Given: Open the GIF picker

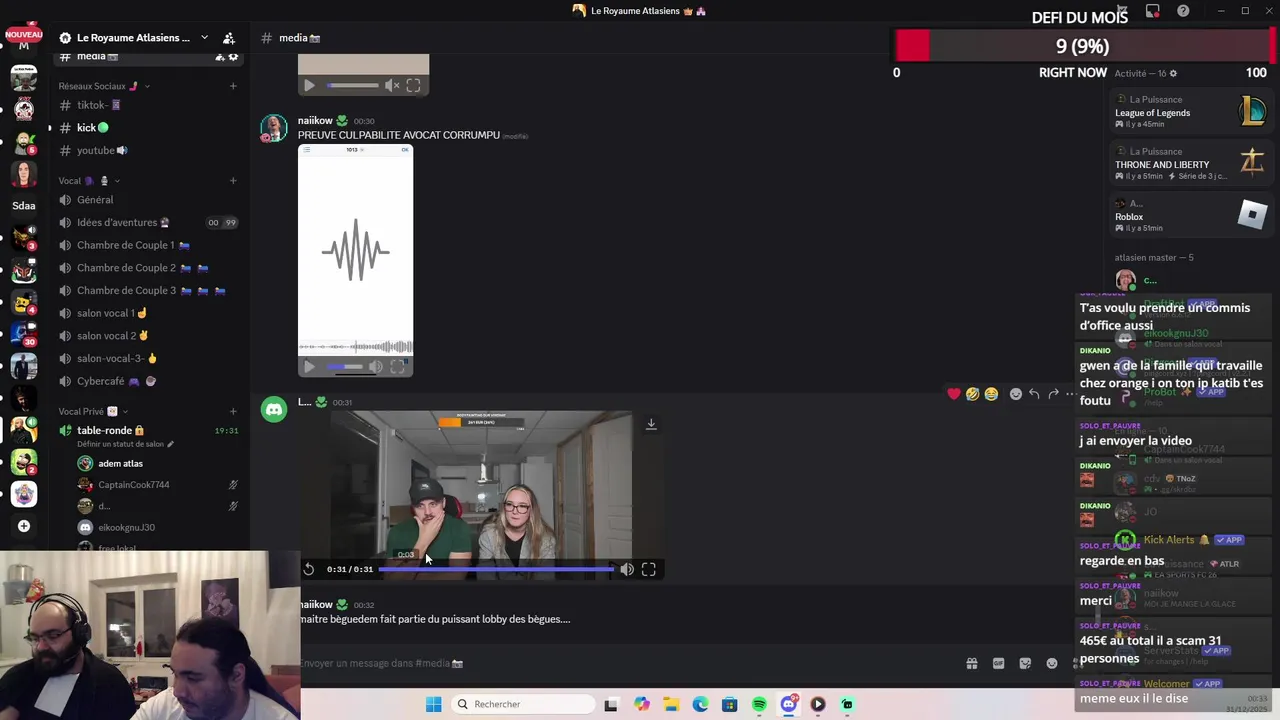Looking at the screenshot, I should 998,663.
